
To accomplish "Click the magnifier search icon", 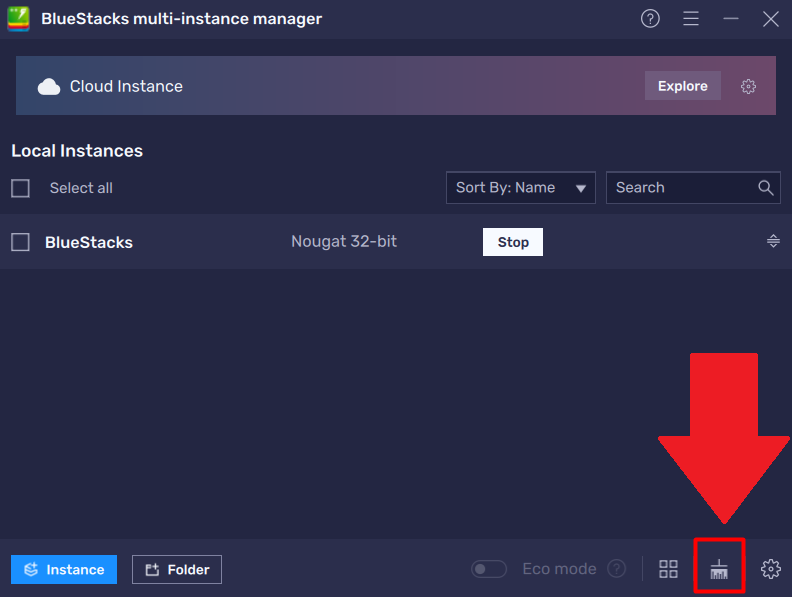I will (766, 188).
